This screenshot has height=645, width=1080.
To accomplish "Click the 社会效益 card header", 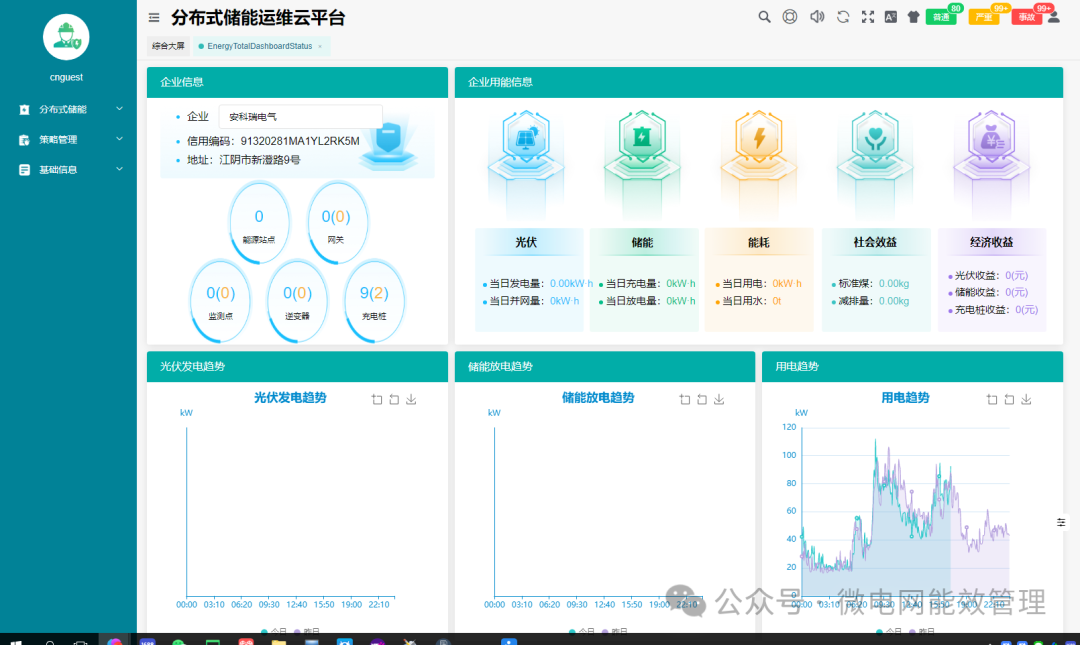I will click(875, 242).
